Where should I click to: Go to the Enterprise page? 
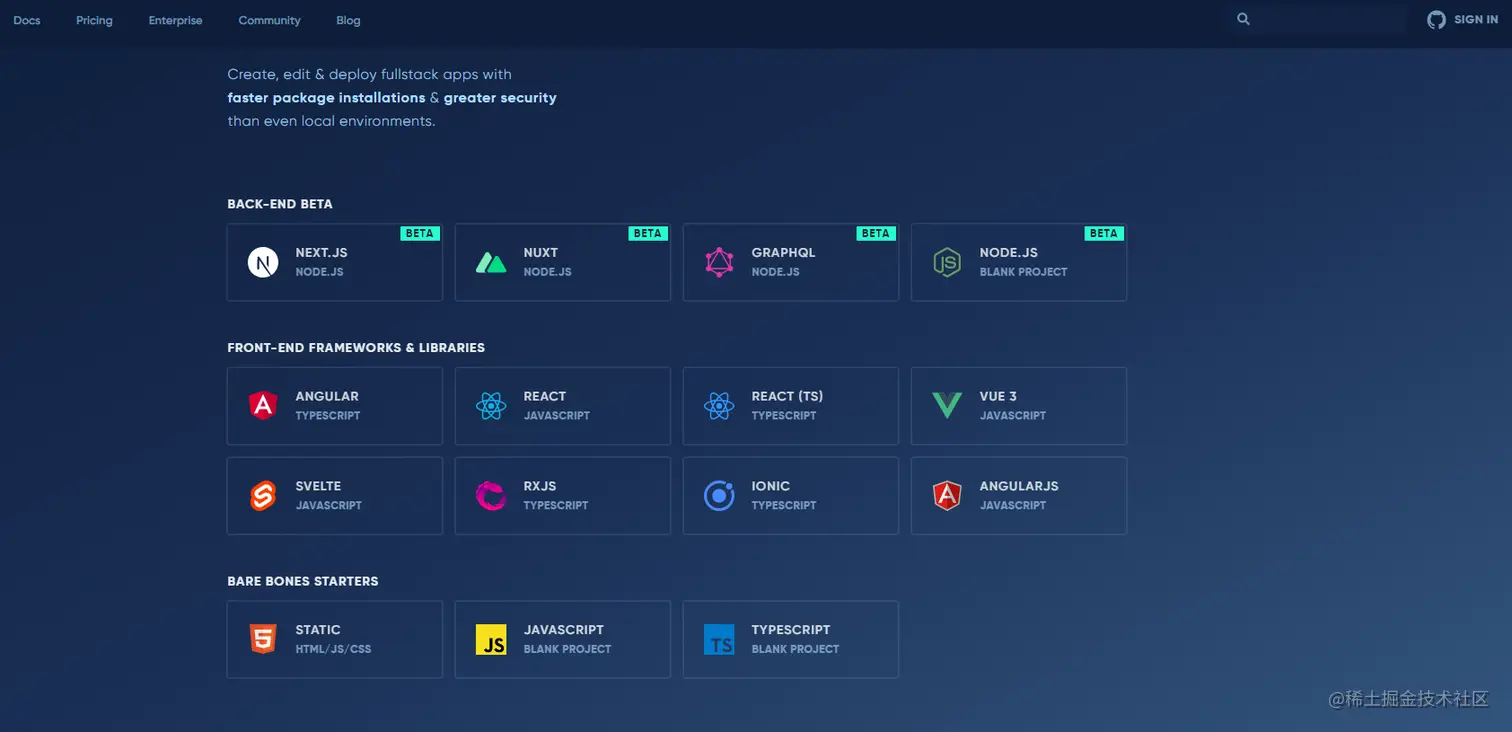pyautogui.click(x=175, y=20)
